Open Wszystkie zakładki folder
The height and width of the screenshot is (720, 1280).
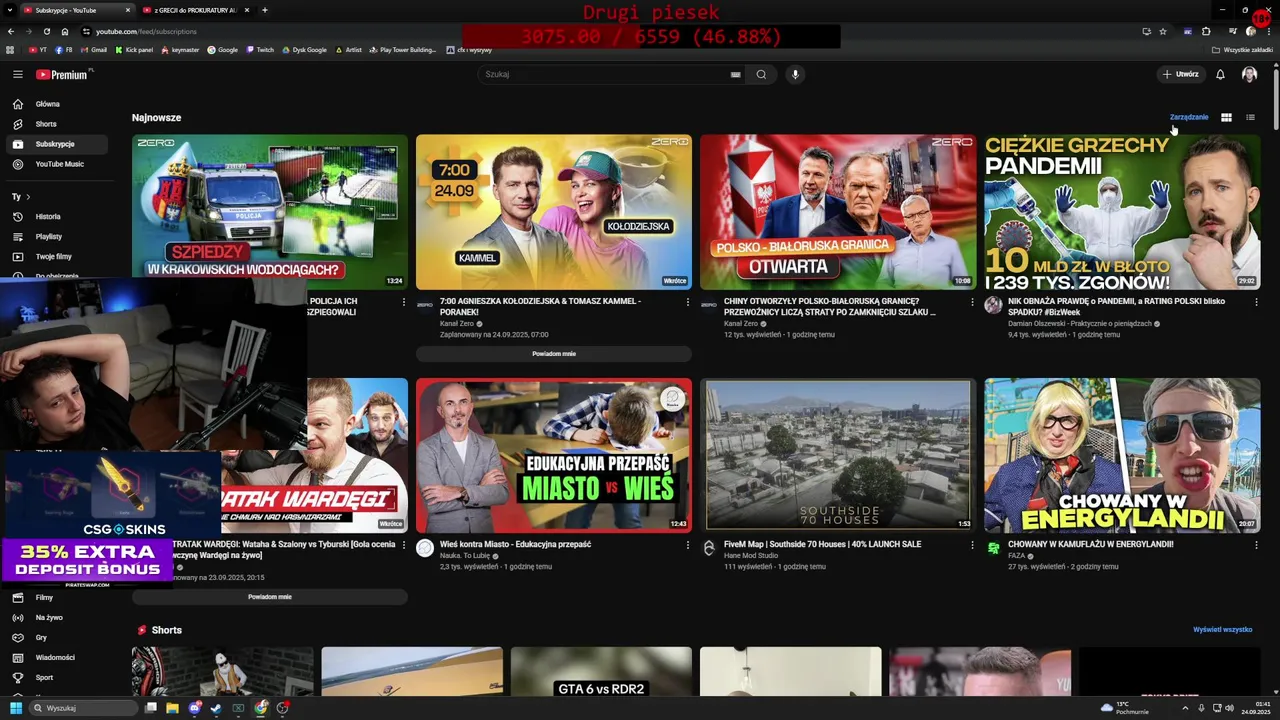[1243, 49]
